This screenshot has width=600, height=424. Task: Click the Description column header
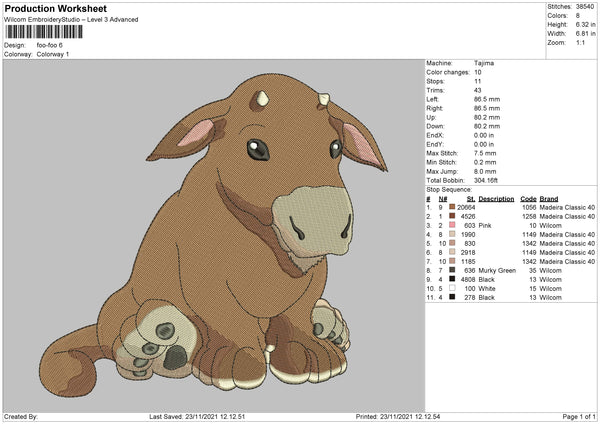(496, 199)
